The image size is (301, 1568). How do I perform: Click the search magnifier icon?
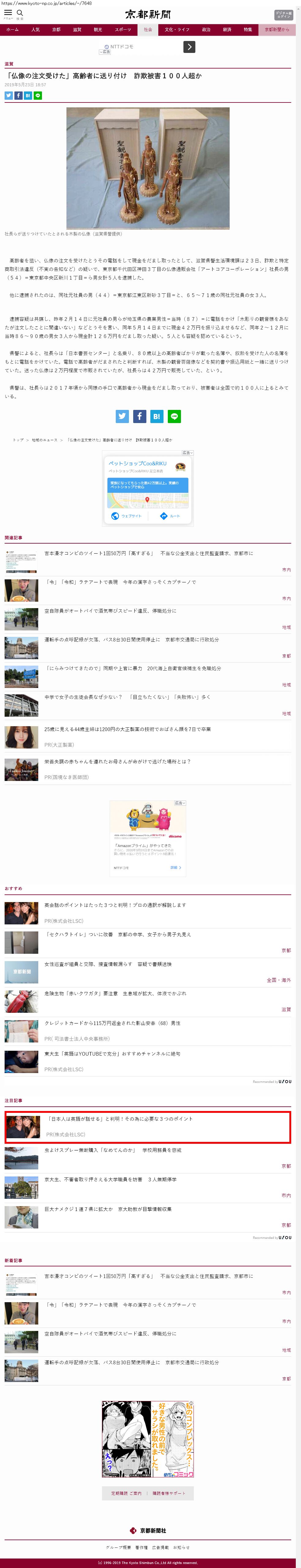(x=20, y=13)
